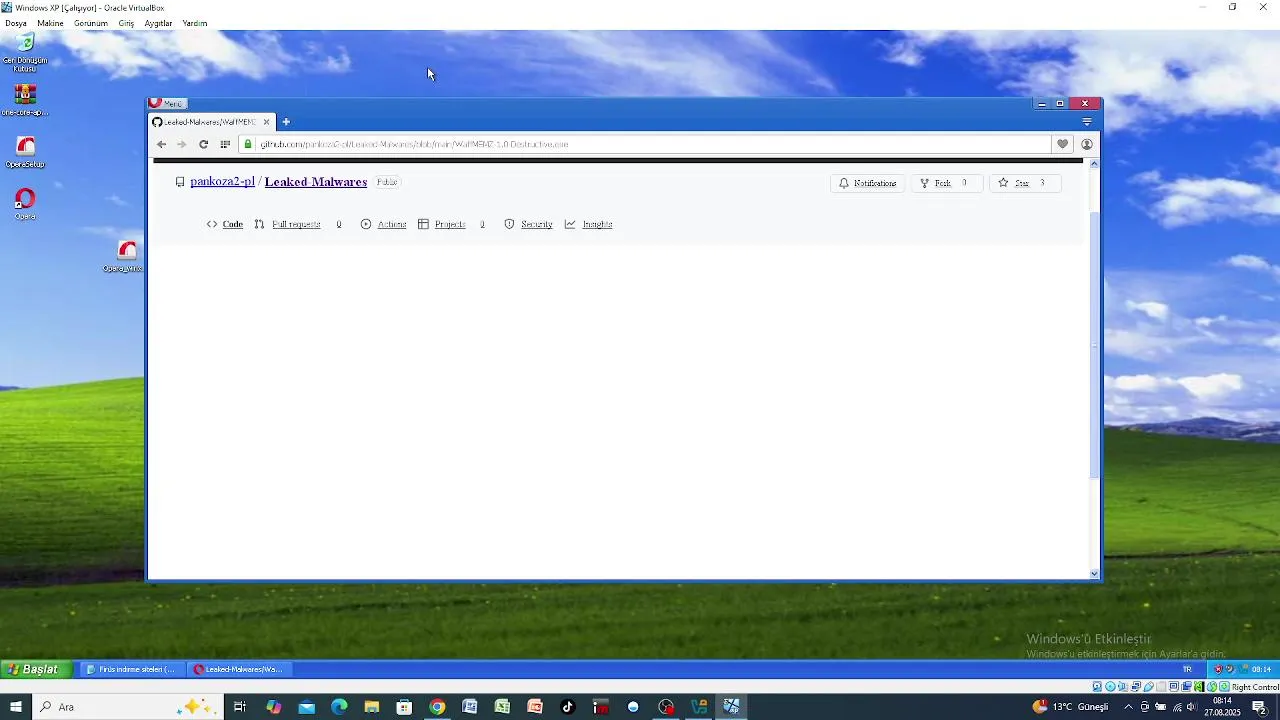Viewport: 1280px width, 720px height.
Task: Open Excel from the taskbar
Action: point(502,707)
